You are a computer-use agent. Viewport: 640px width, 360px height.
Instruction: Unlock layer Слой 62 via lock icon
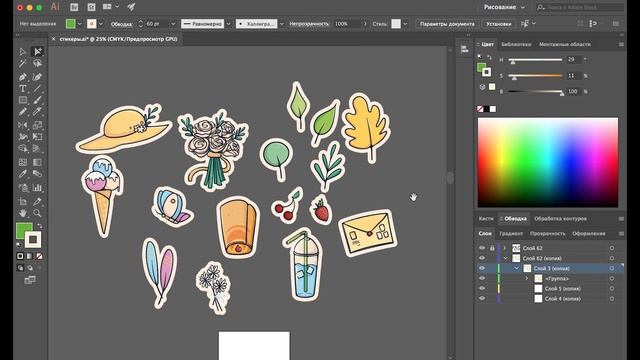pyautogui.click(x=492, y=248)
